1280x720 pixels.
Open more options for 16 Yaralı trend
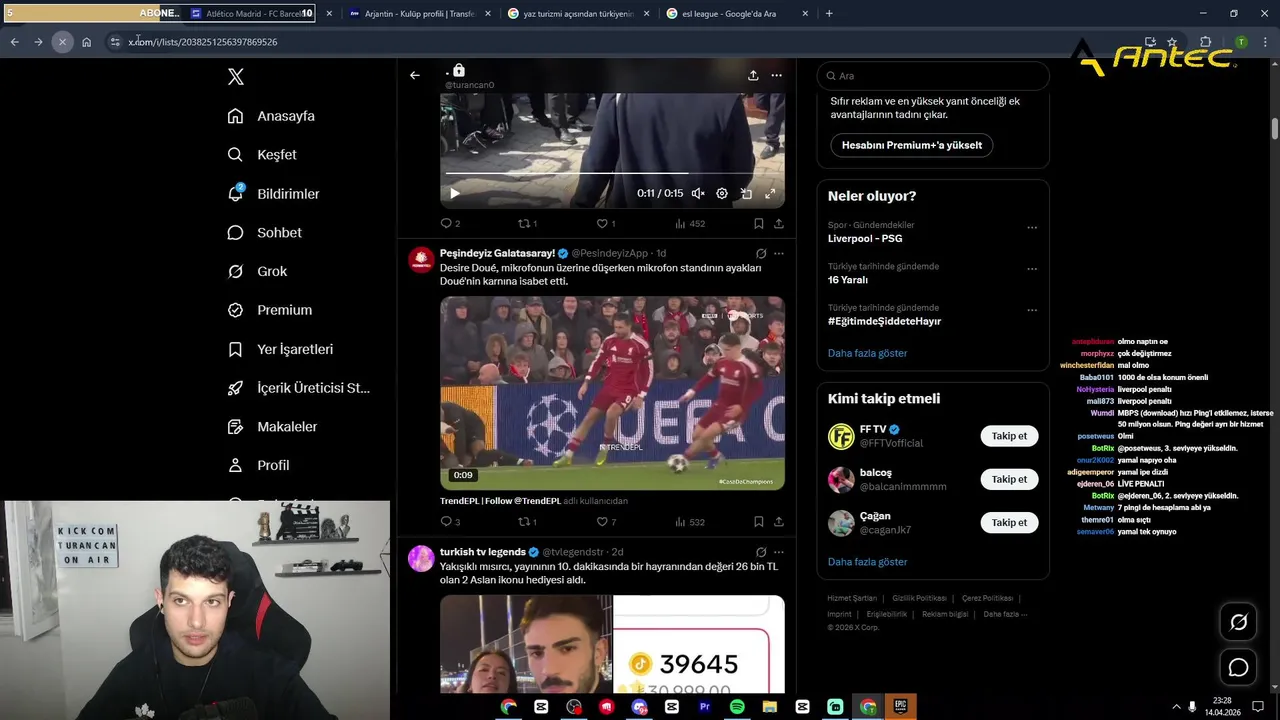point(1032,269)
